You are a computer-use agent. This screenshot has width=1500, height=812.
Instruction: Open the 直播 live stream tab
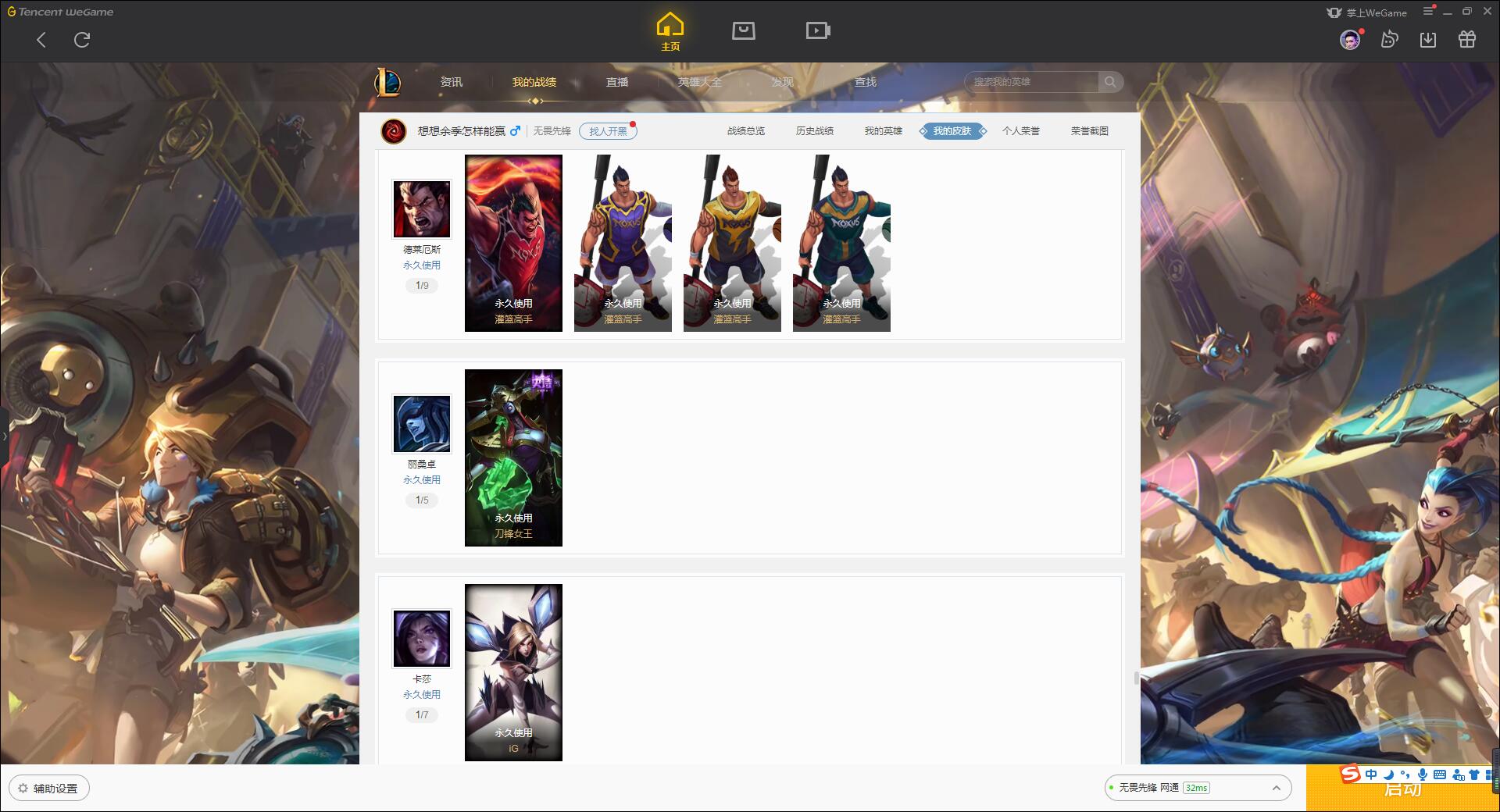pyautogui.click(x=617, y=82)
